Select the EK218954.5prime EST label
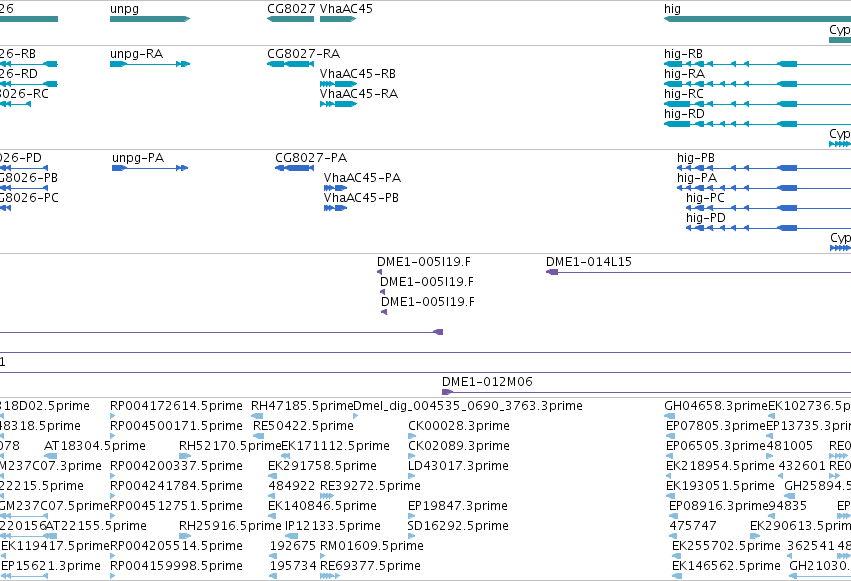The height and width of the screenshot is (581, 851). pyautogui.click(x=720, y=466)
